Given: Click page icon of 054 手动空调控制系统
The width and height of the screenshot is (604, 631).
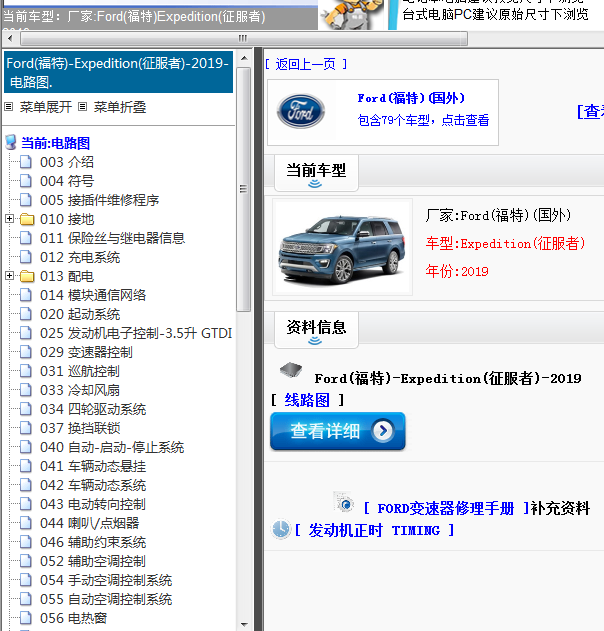Looking at the screenshot, I should click(x=26, y=580).
